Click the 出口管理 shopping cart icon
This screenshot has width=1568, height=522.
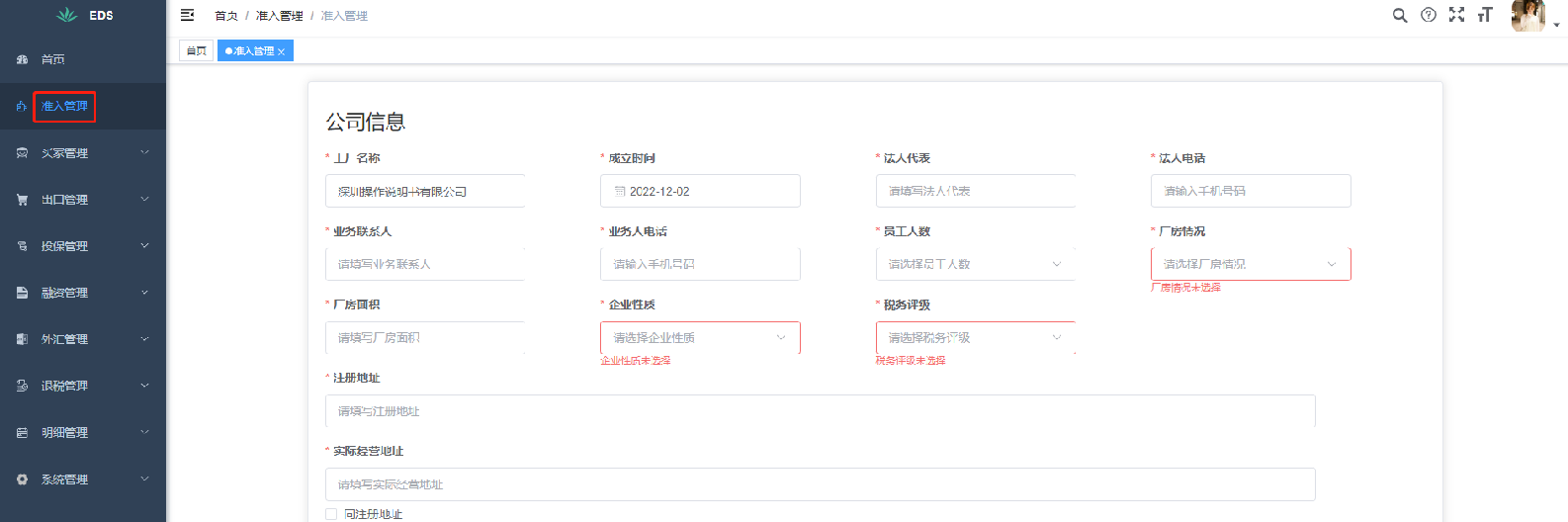tap(22, 200)
